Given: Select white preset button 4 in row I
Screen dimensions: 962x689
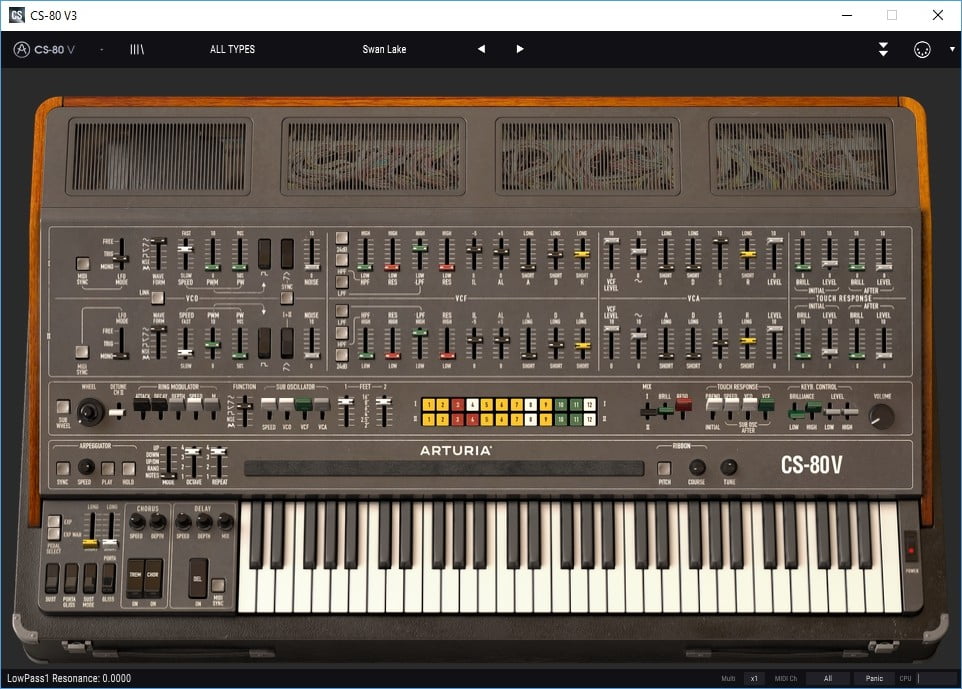Looking at the screenshot, I should point(472,405).
